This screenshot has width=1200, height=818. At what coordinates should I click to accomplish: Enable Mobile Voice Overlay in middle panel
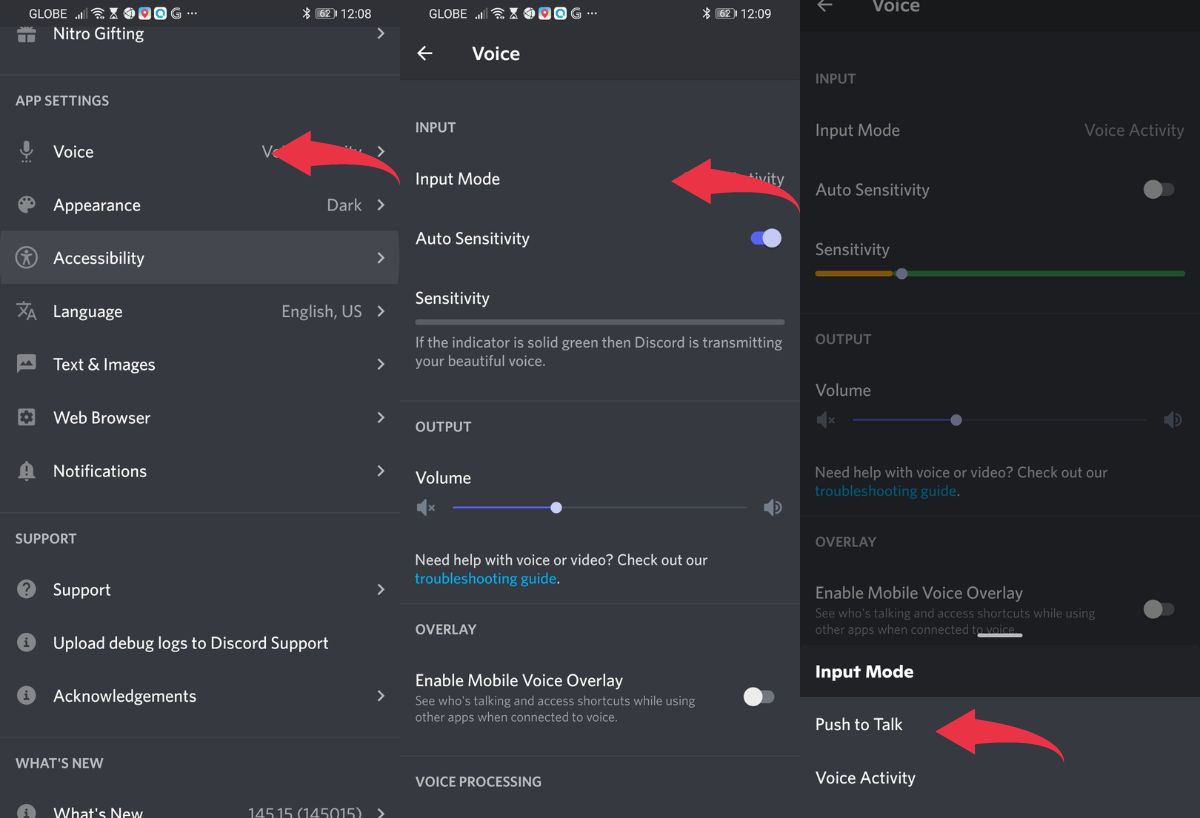click(x=758, y=697)
